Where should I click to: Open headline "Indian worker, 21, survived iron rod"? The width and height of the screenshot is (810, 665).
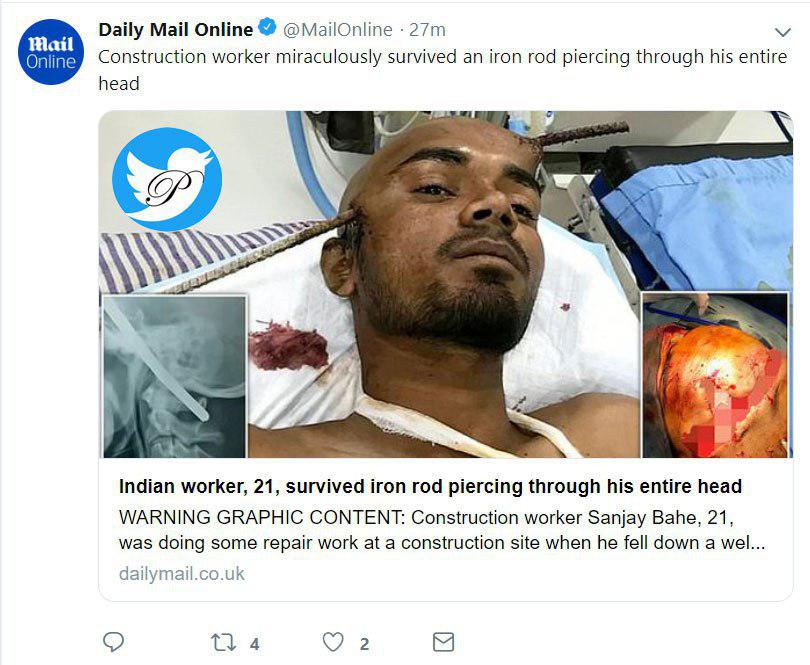click(430, 487)
